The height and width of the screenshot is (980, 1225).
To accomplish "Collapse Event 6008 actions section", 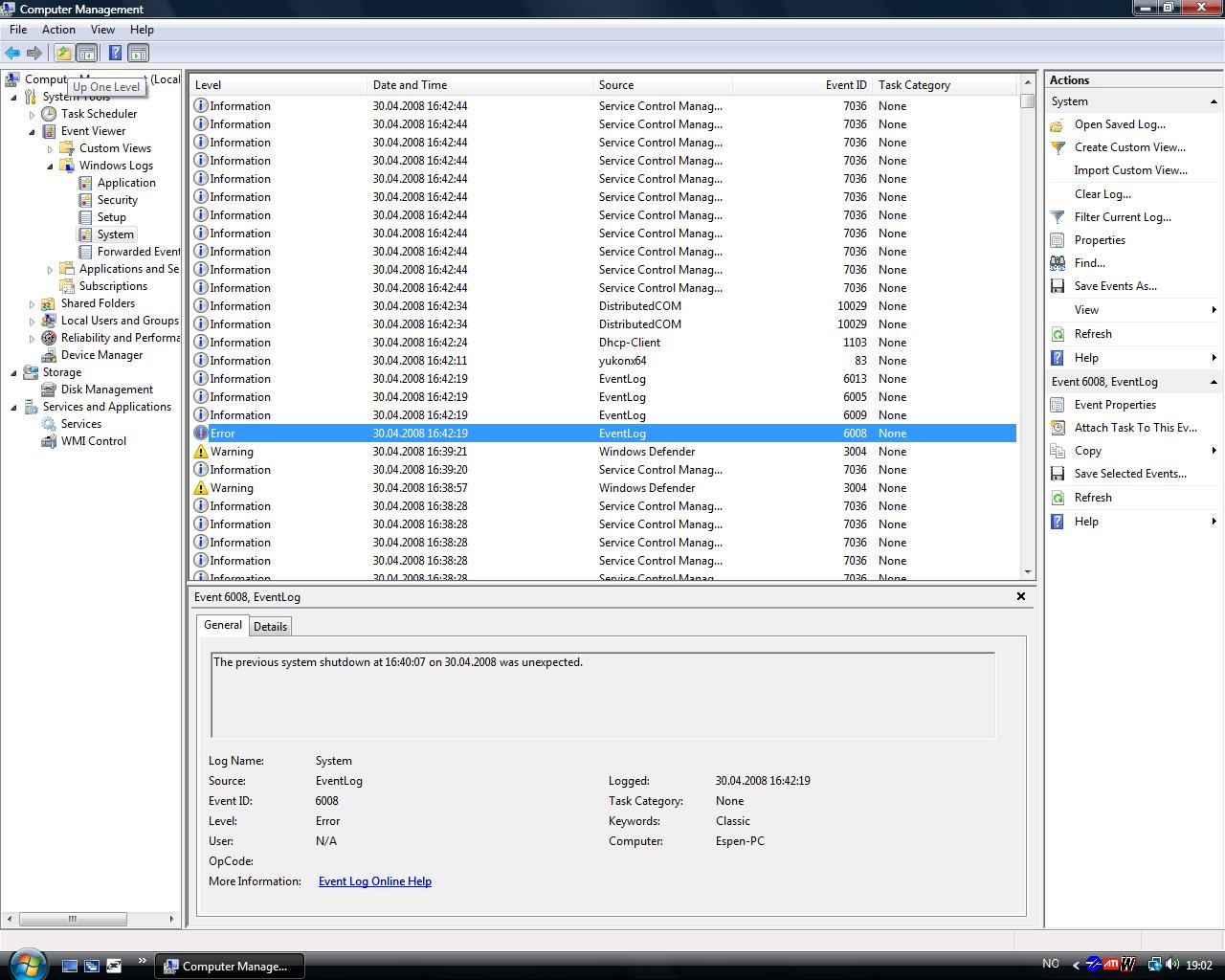I will pyautogui.click(x=1214, y=382).
